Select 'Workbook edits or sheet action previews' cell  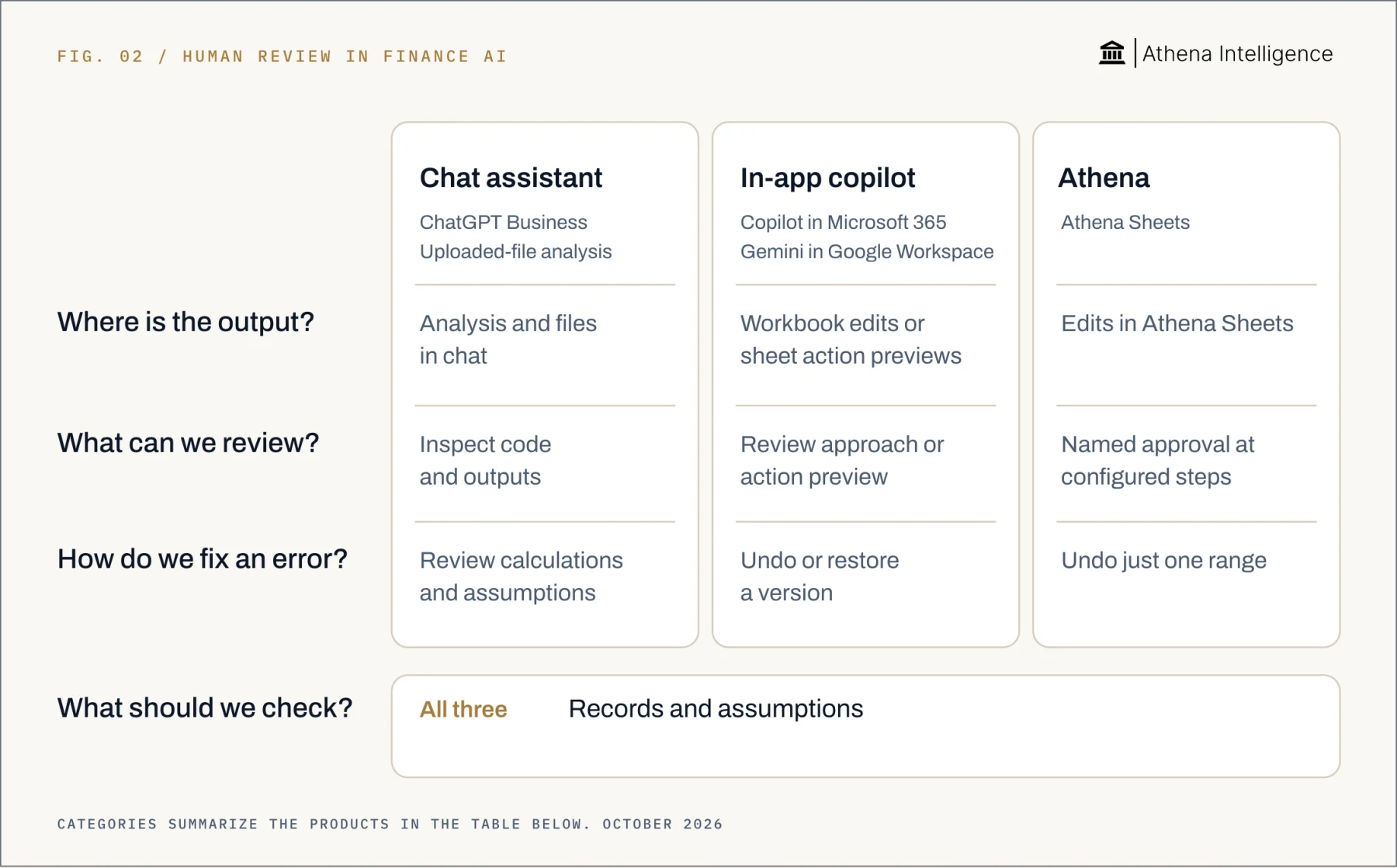tap(851, 339)
